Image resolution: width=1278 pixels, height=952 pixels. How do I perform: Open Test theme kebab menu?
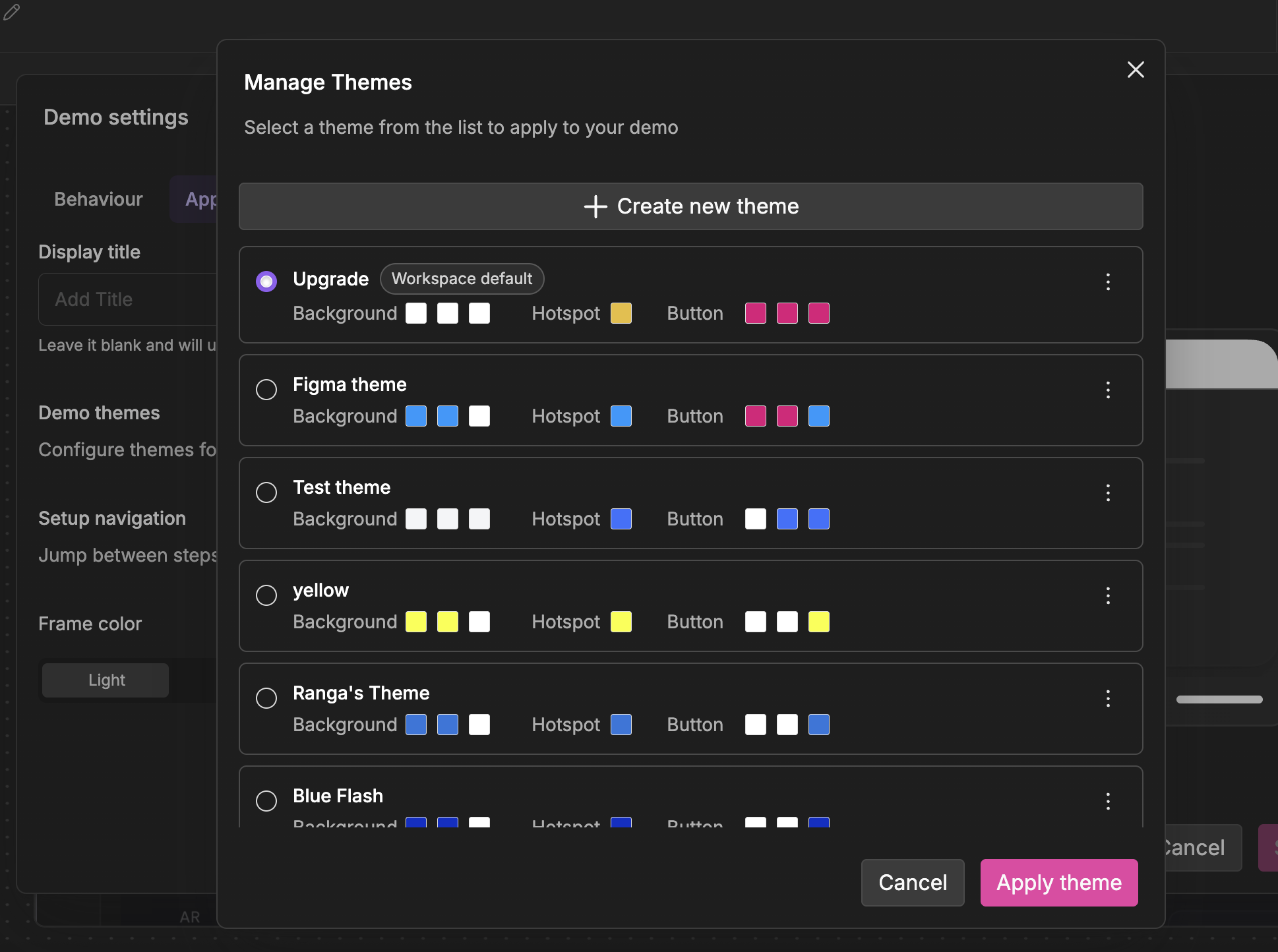1108,493
